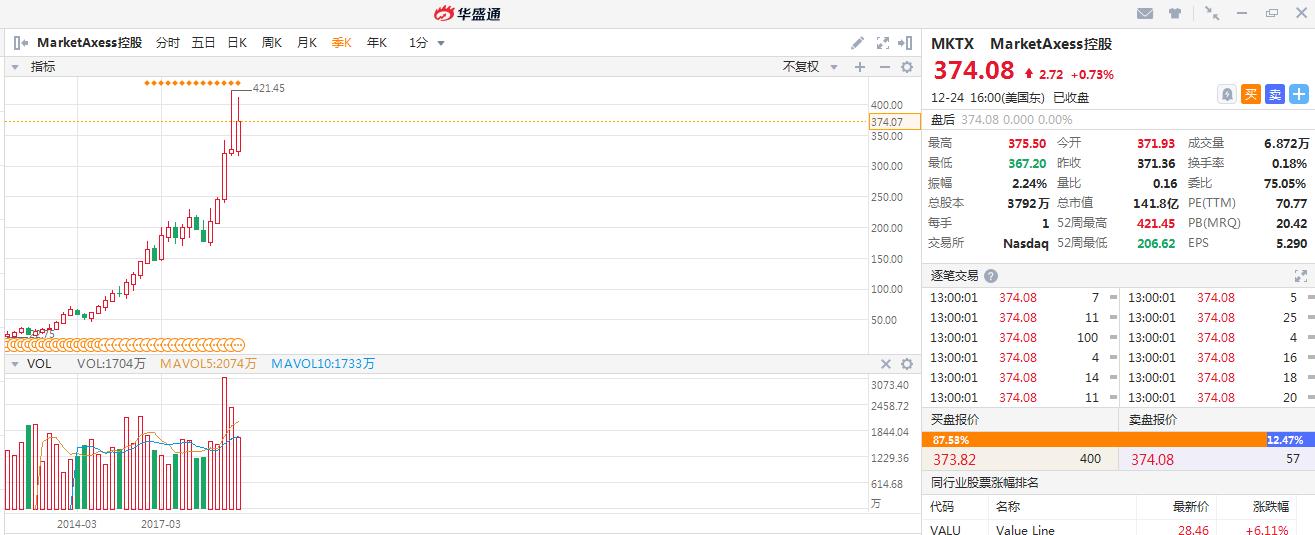The height and width of the screenshot is (535, 1315).
Task: Sort industry list by 涨跌幅
Action: pyautogui.click(x=1273, y=507)
